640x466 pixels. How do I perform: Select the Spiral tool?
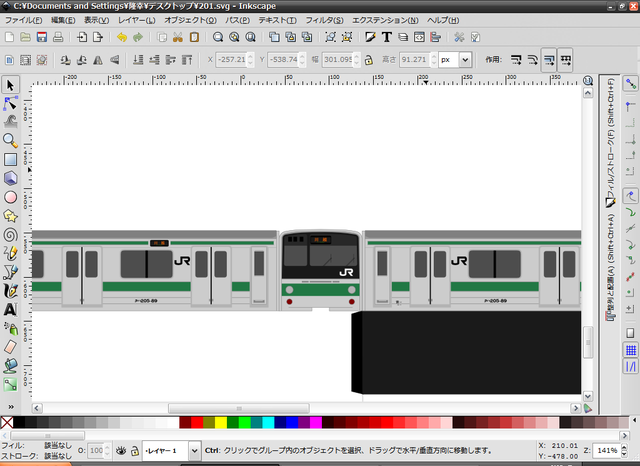coord(11,235)
